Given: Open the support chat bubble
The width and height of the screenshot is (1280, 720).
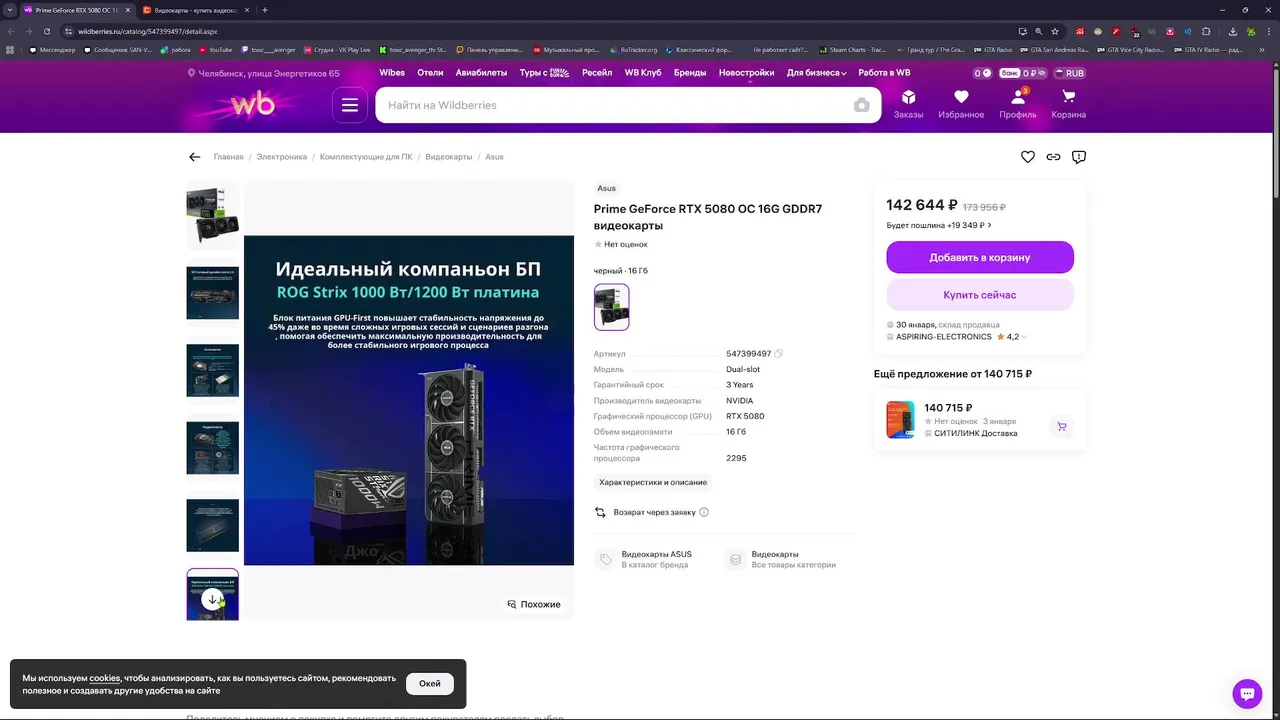Looking at the screenshot, I should (1247, 693).
